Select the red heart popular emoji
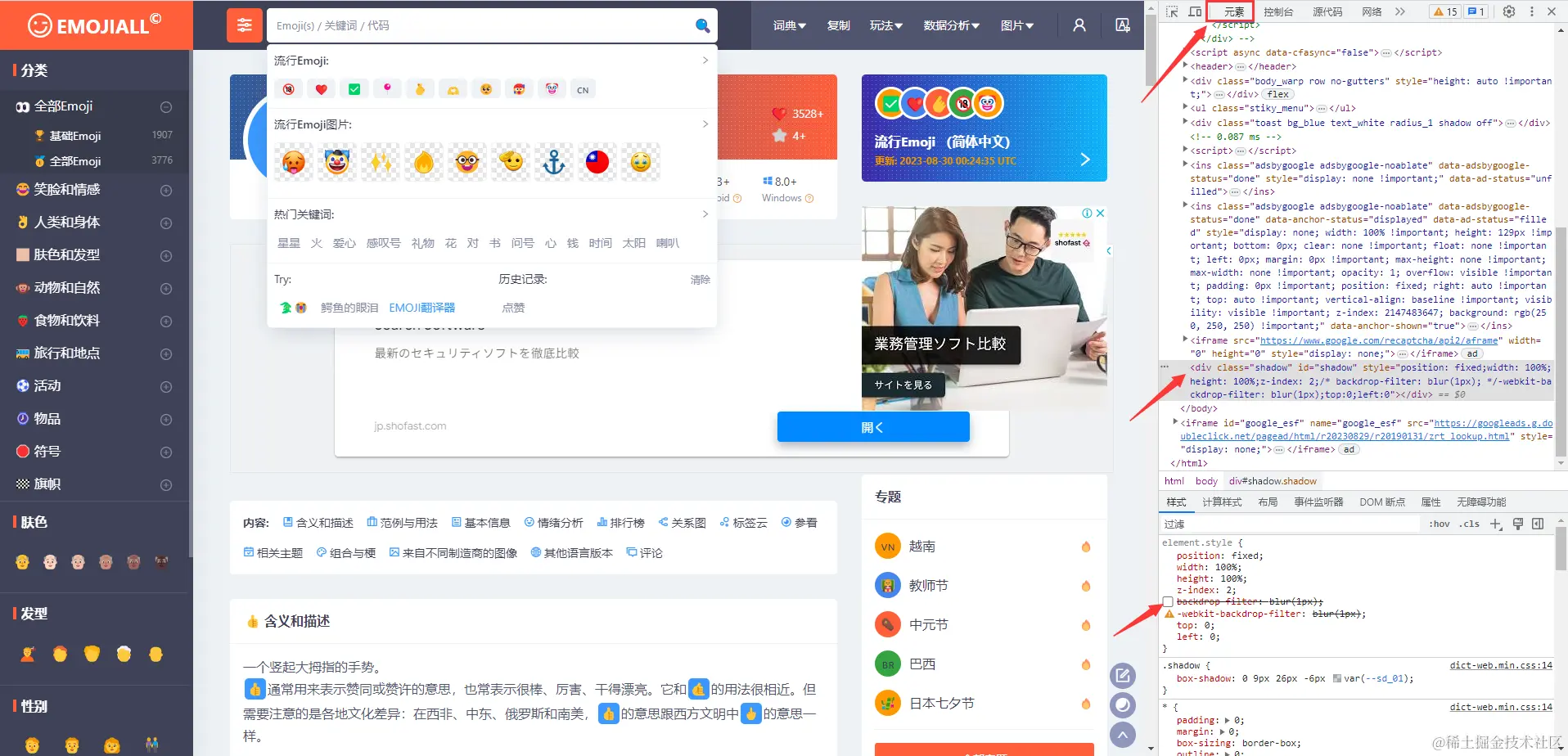 coord(321,89)
